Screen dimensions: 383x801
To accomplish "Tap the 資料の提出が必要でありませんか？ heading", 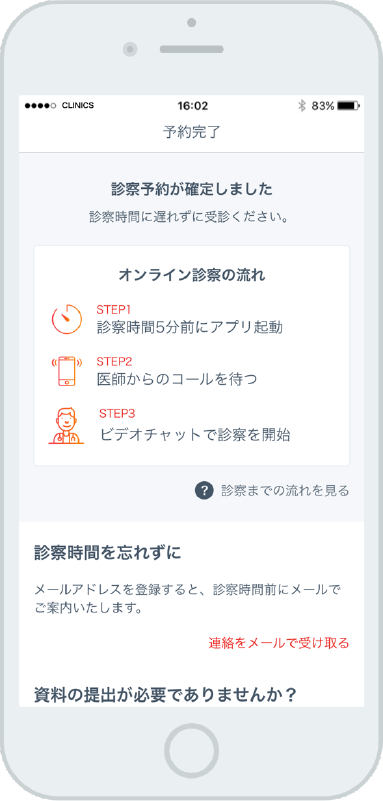I will point(165,695).
